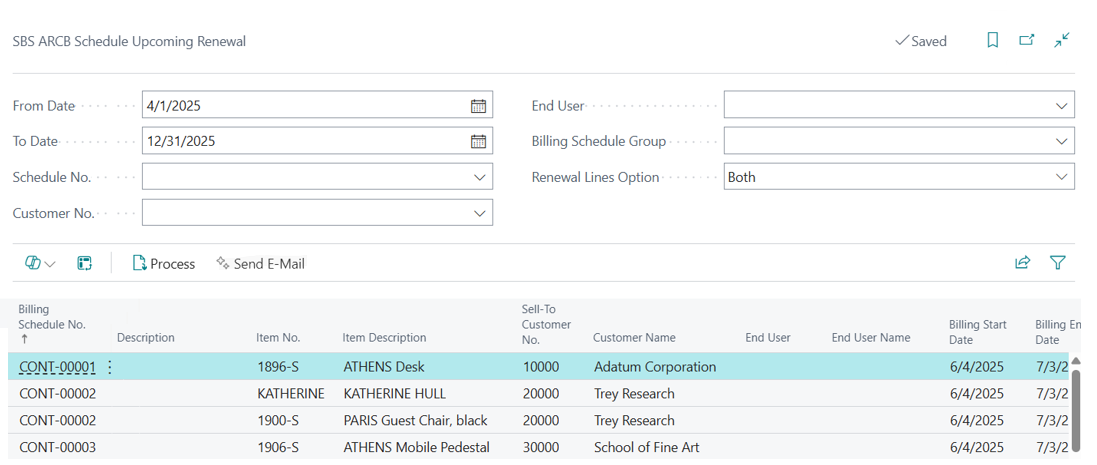Click the collapse page arrows icon
This screenshot has height=465, width=1097.
pos(1062,41)
